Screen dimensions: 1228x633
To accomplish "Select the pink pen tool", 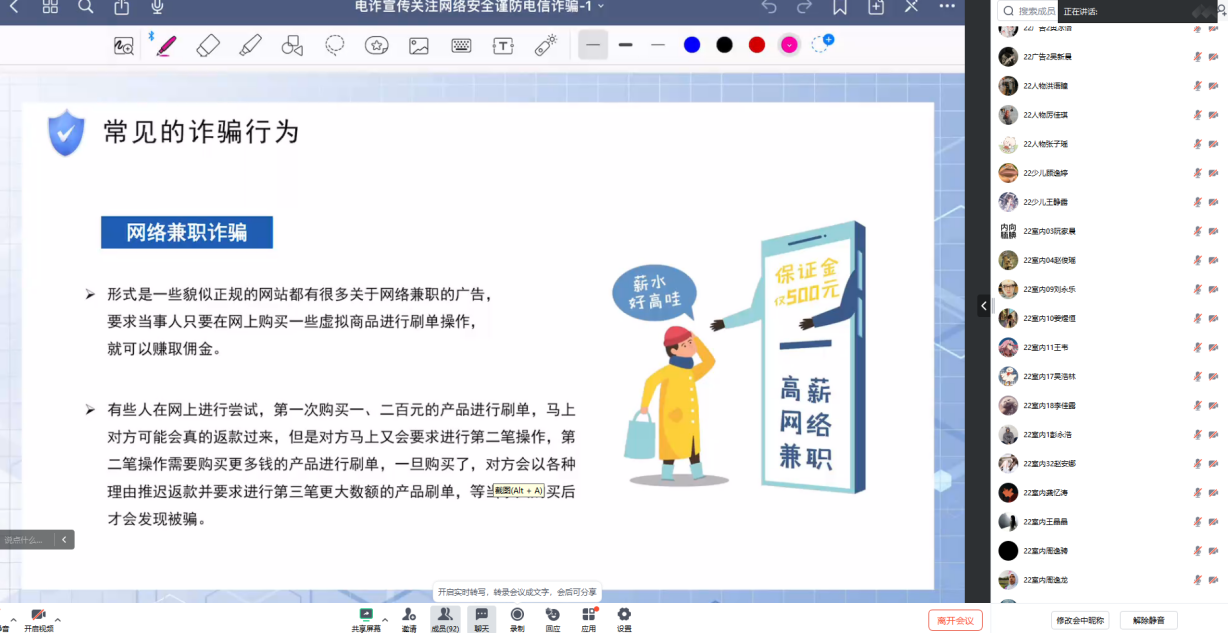I will click(x=166, y=45).
